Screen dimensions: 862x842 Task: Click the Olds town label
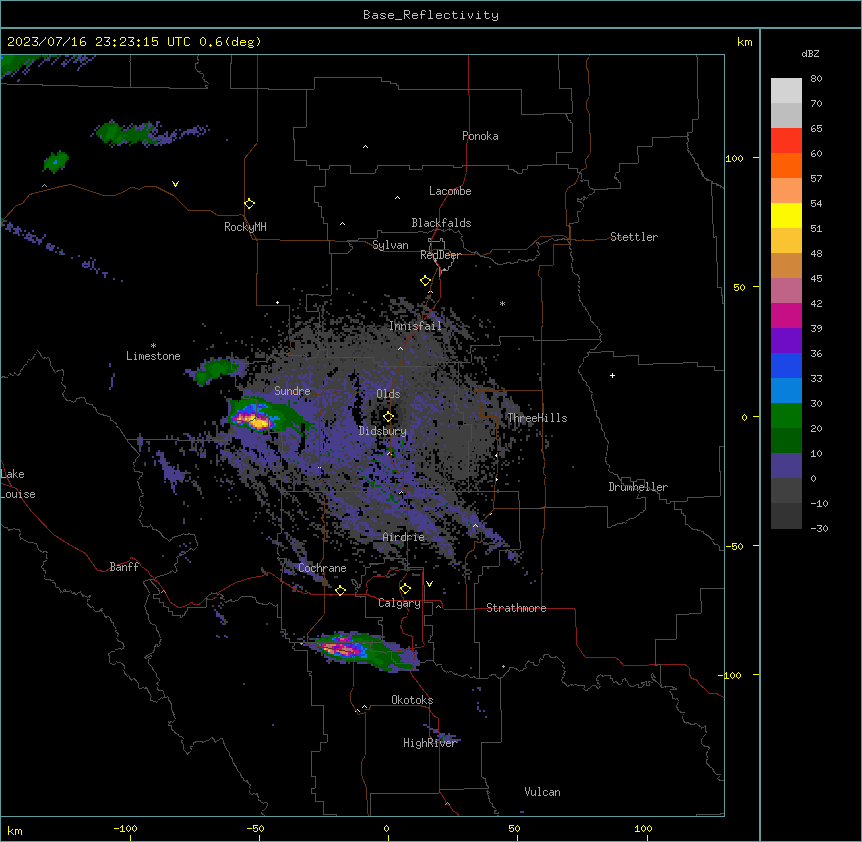tap(388, 394)
